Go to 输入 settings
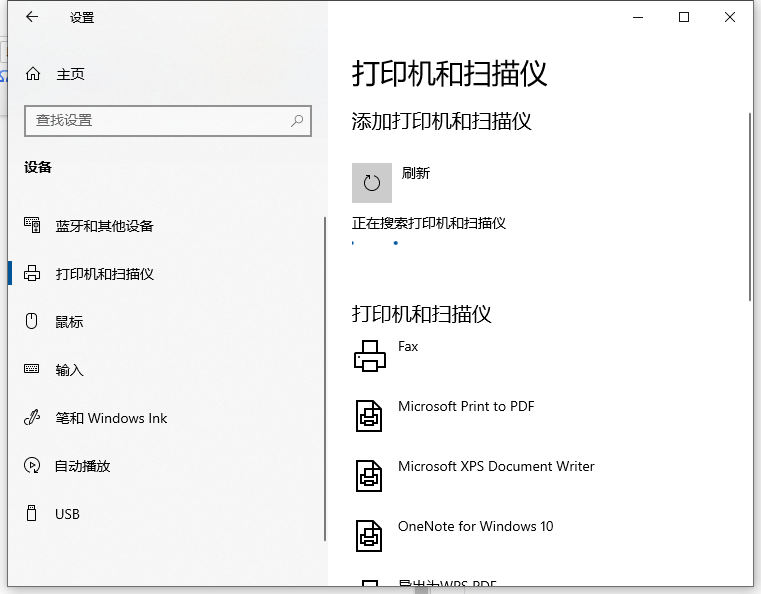This screenshot has width=761, height=594. (69, 370)
